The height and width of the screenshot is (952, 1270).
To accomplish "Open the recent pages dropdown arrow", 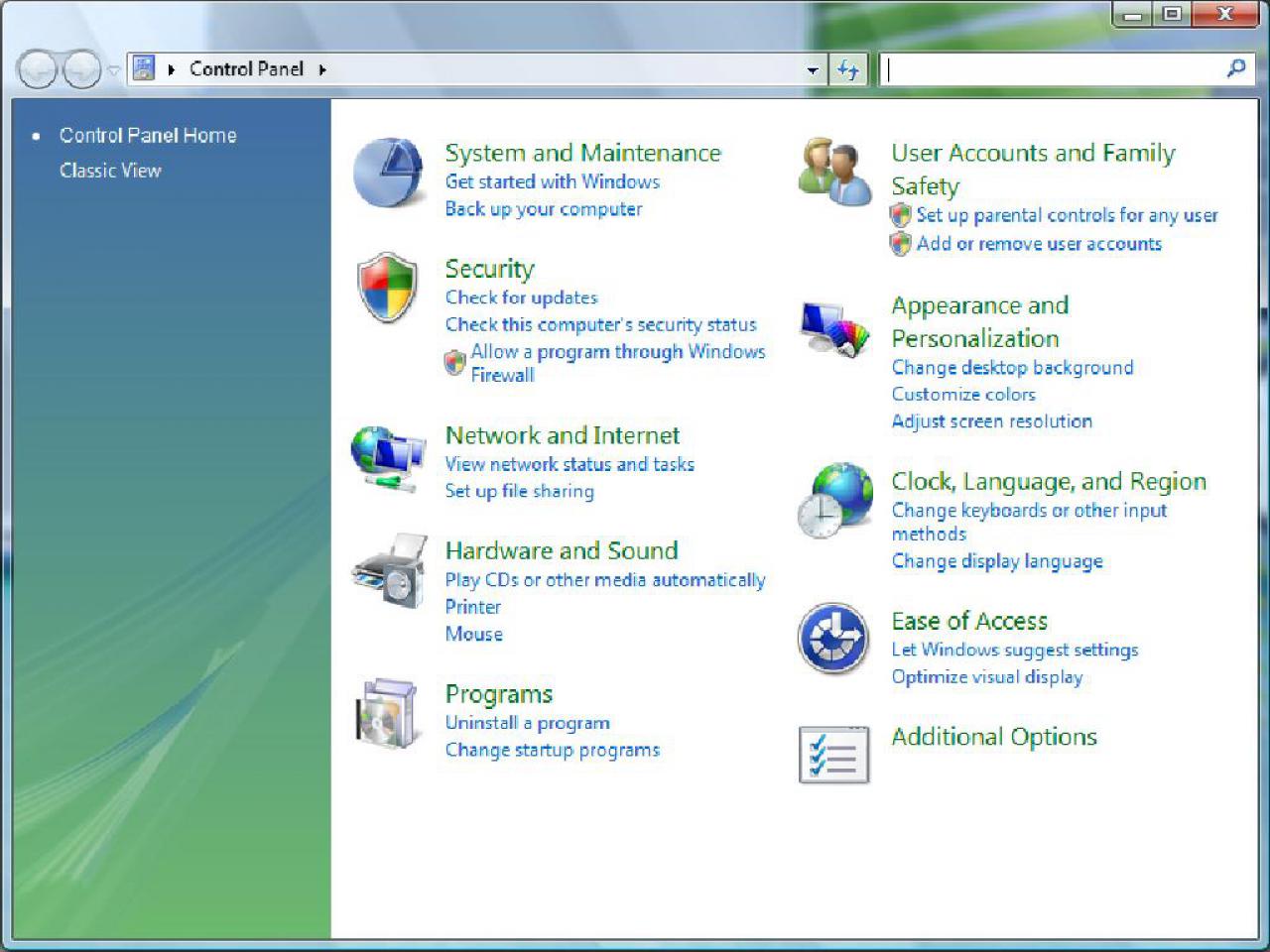I will click(113, 70).
